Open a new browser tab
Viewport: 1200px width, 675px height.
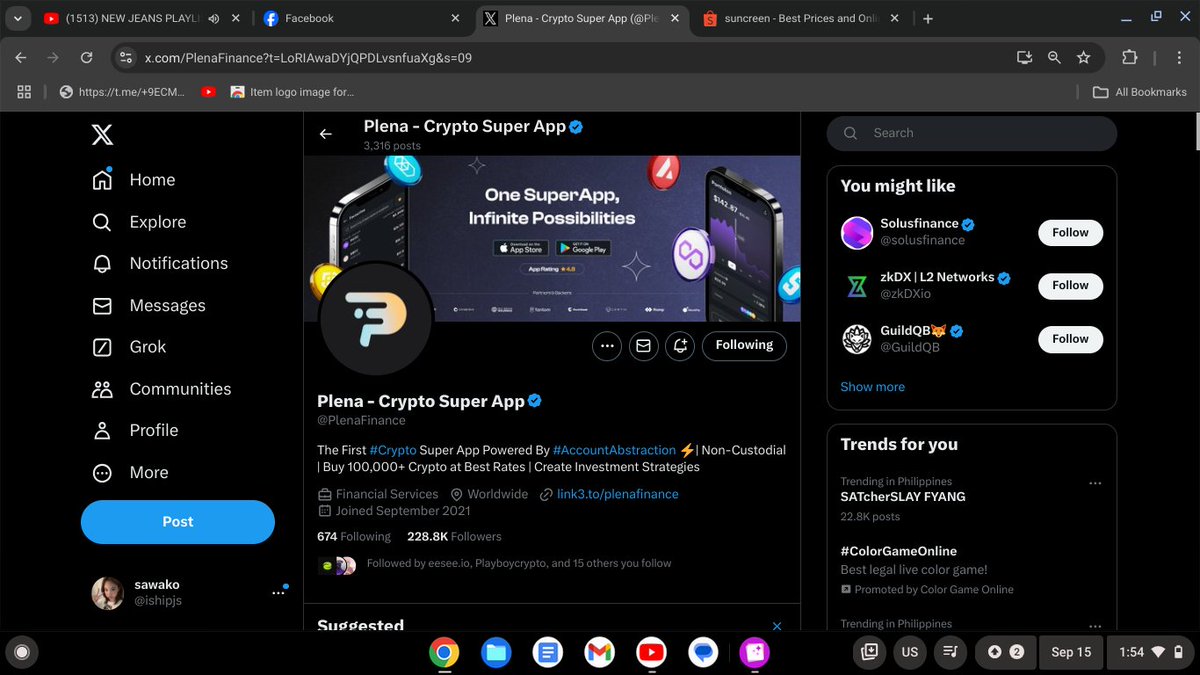[928, 18]
